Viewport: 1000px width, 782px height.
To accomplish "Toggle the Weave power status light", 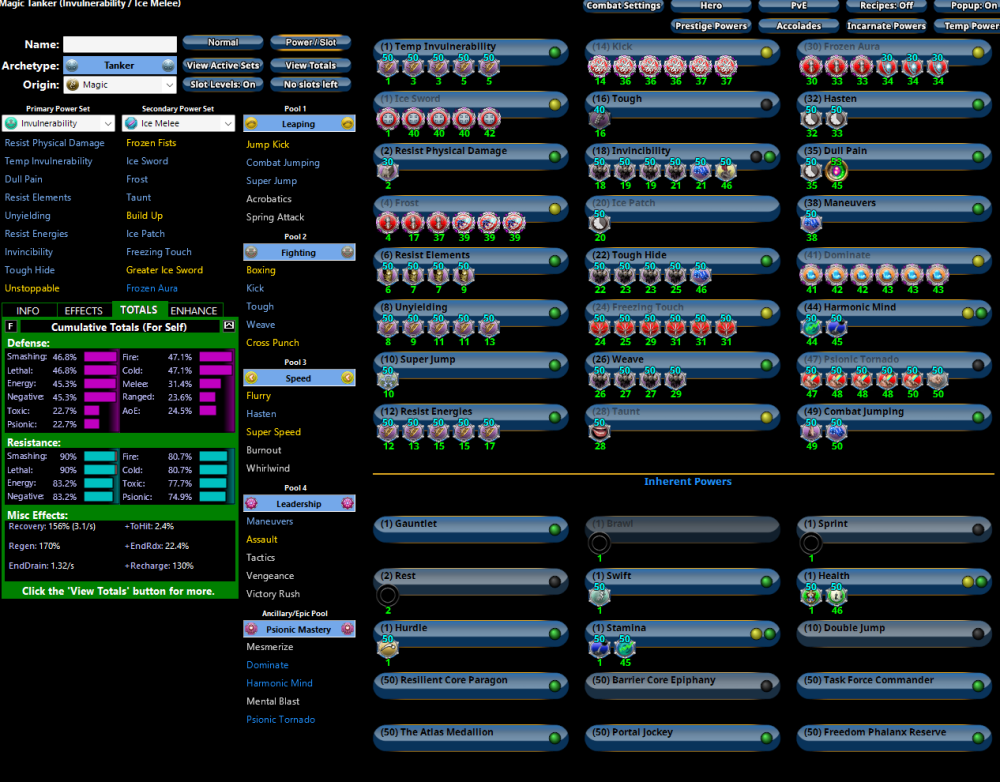I will (767, 363).
